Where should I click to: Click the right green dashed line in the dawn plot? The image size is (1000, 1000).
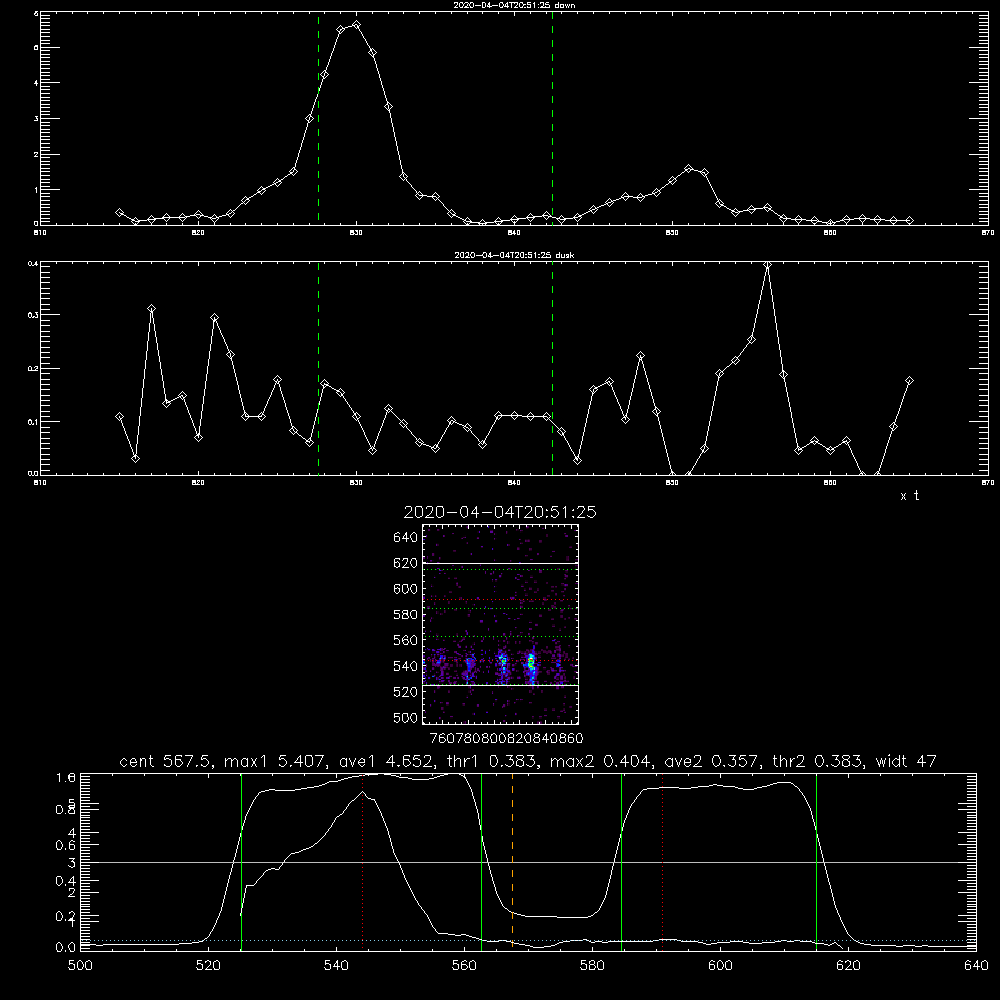(x=552, y=119)
